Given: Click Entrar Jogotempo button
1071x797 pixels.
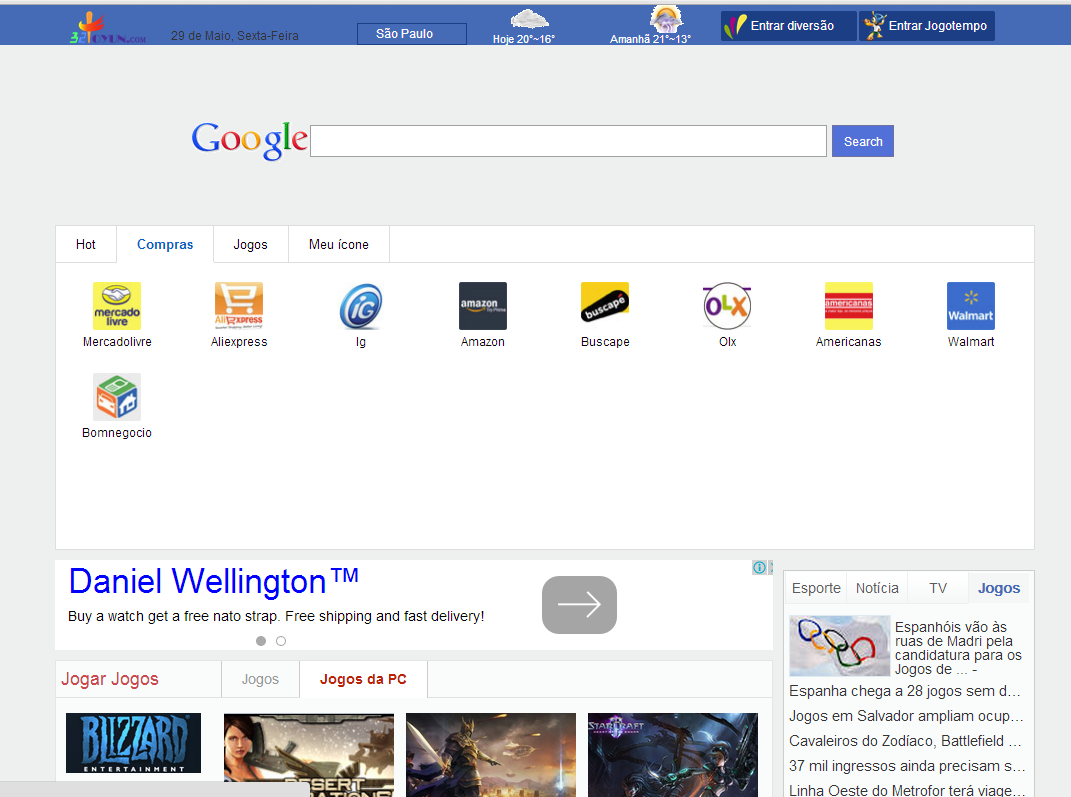Looking at the screenshot, I should click(x=927, y=26).
